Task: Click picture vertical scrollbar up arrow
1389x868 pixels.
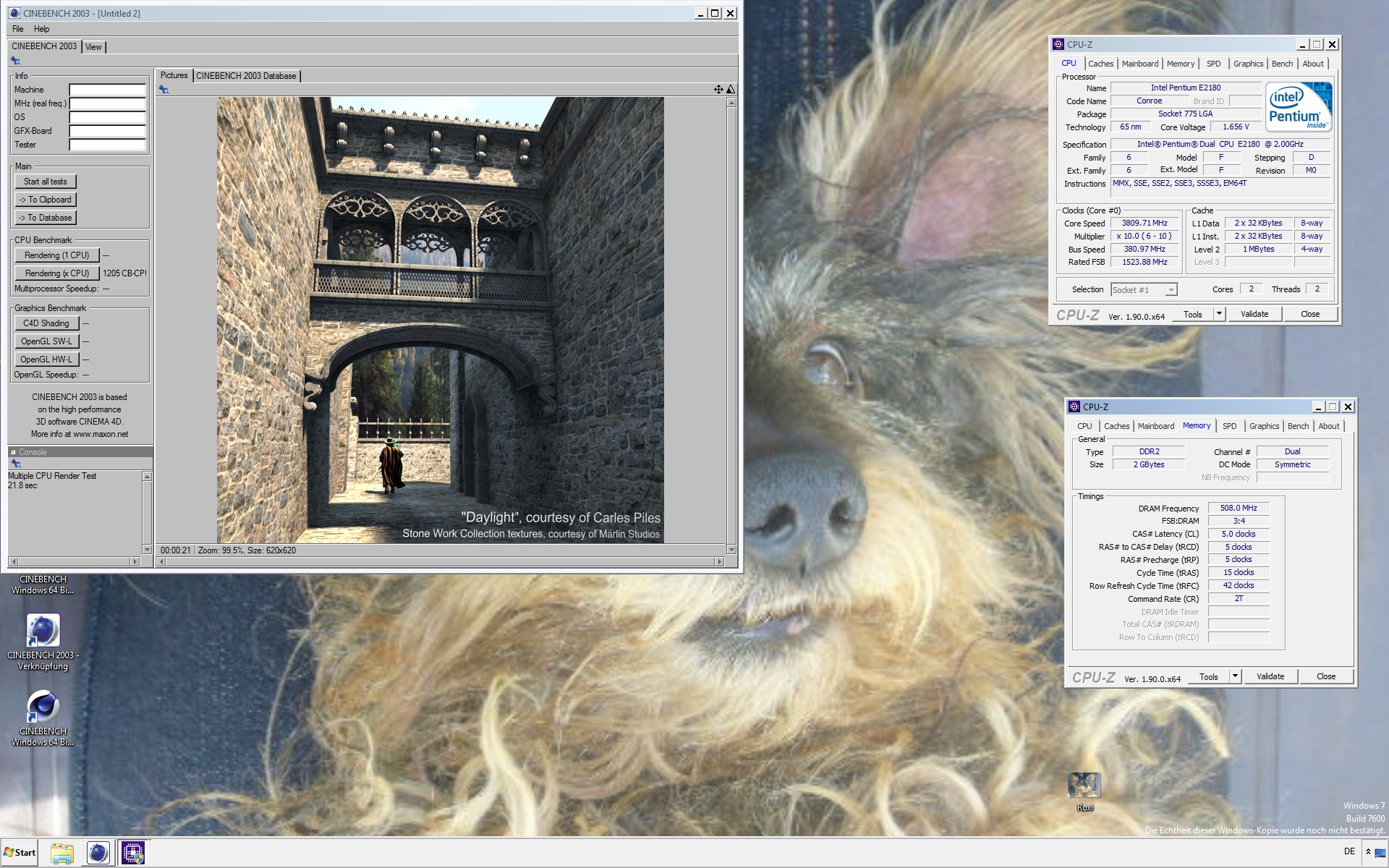Action: pos(731,103)
